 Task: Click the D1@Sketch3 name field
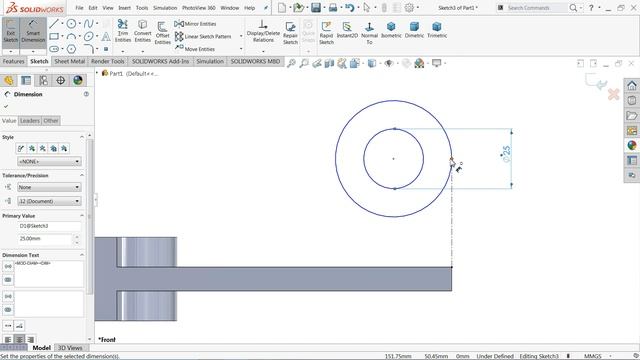tap(49, 226)
